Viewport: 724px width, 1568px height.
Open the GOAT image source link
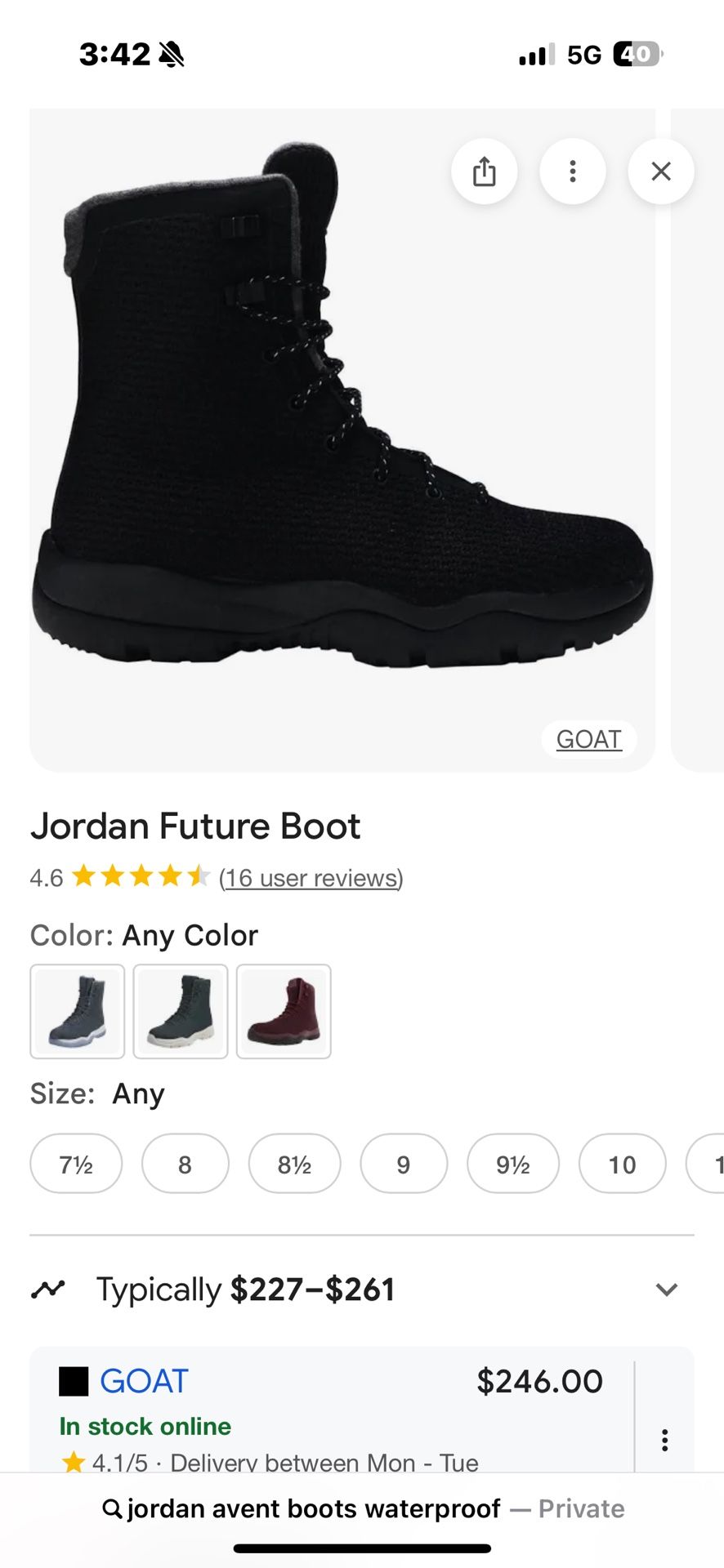(x=588, y=739)
